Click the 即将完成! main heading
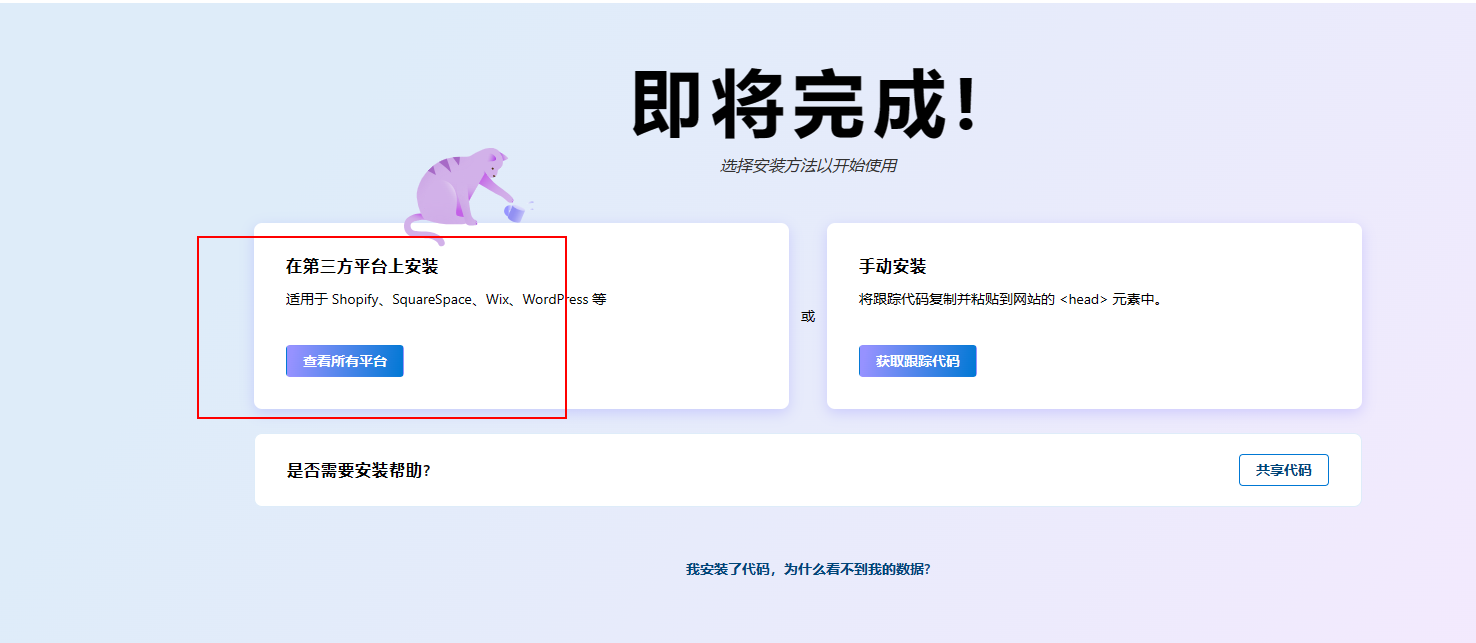This screenshot has height=643, width=1476. pyautogui.click(x=805, y=105)
